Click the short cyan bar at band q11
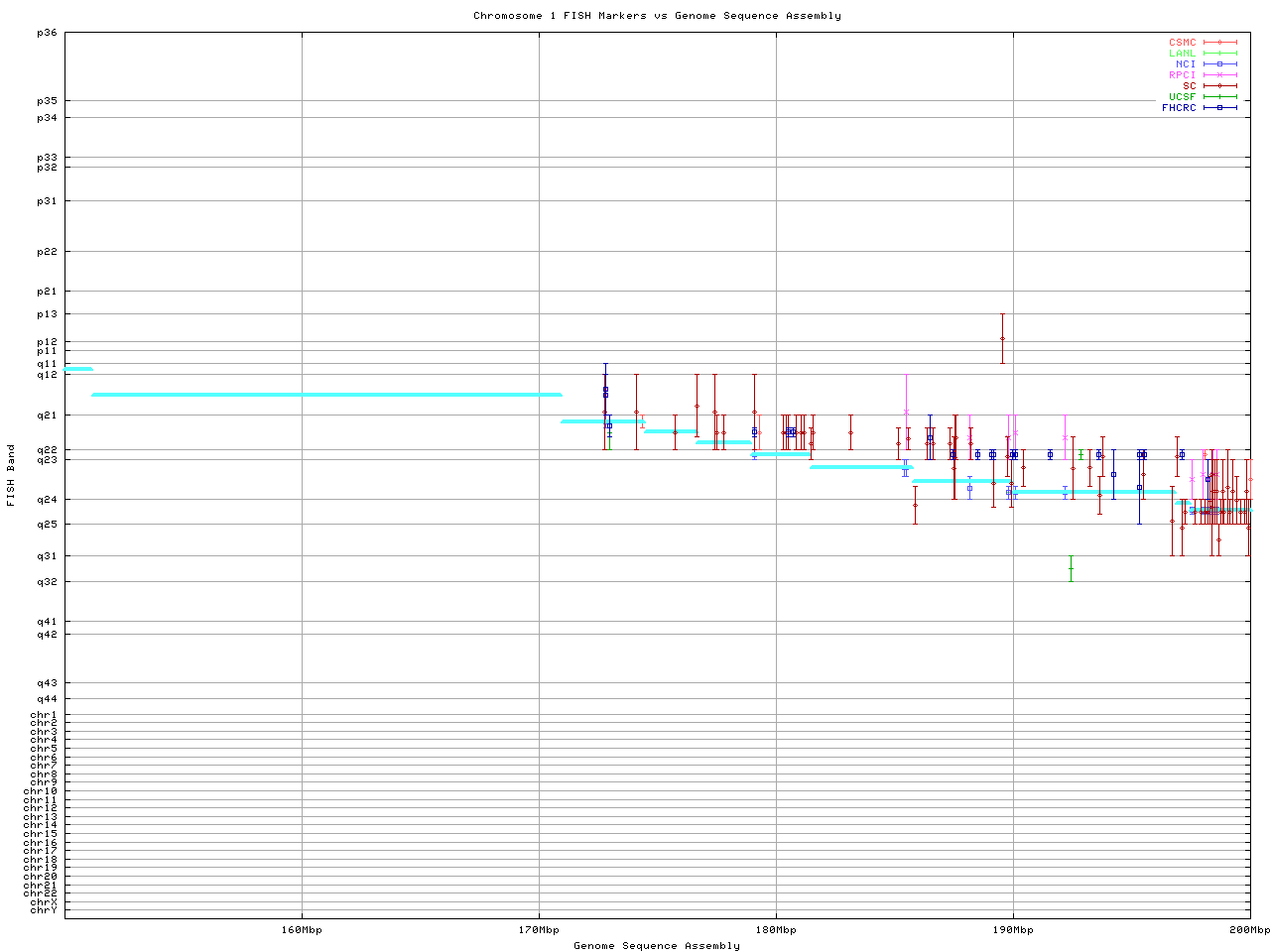 pyautogui.click(x=77, y=369)
